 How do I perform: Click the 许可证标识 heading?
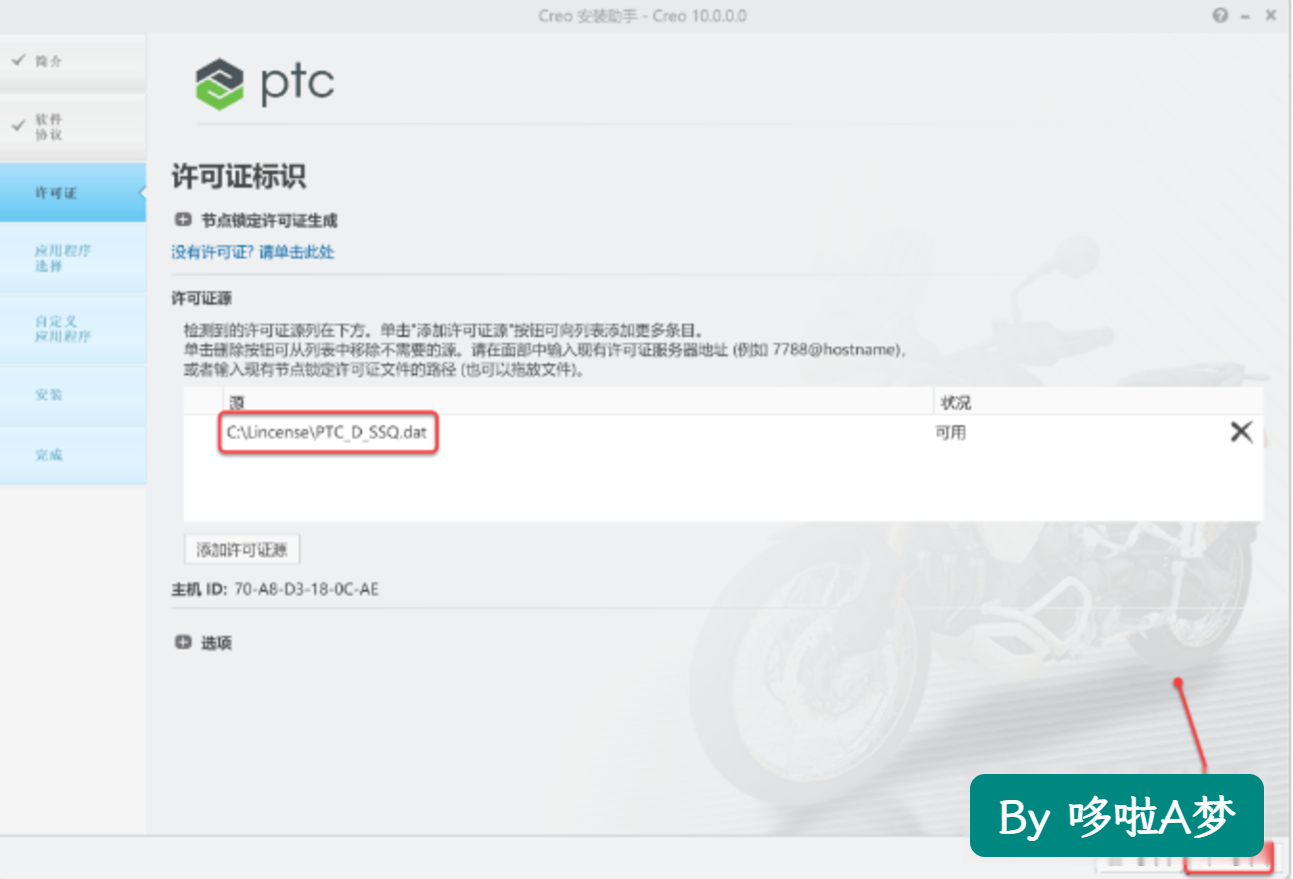tap(239, 177)
